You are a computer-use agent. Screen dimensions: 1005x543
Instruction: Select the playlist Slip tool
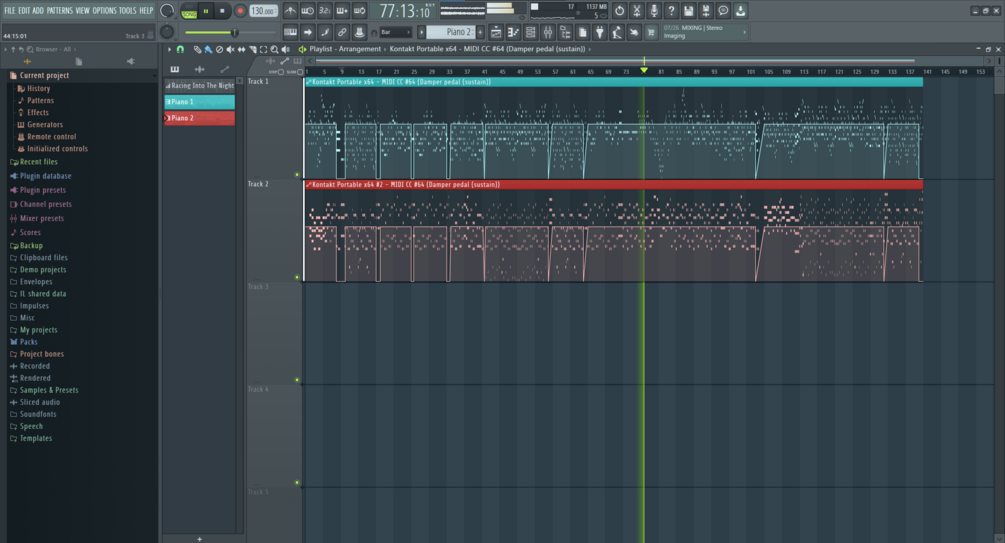[x=242, y=49]
